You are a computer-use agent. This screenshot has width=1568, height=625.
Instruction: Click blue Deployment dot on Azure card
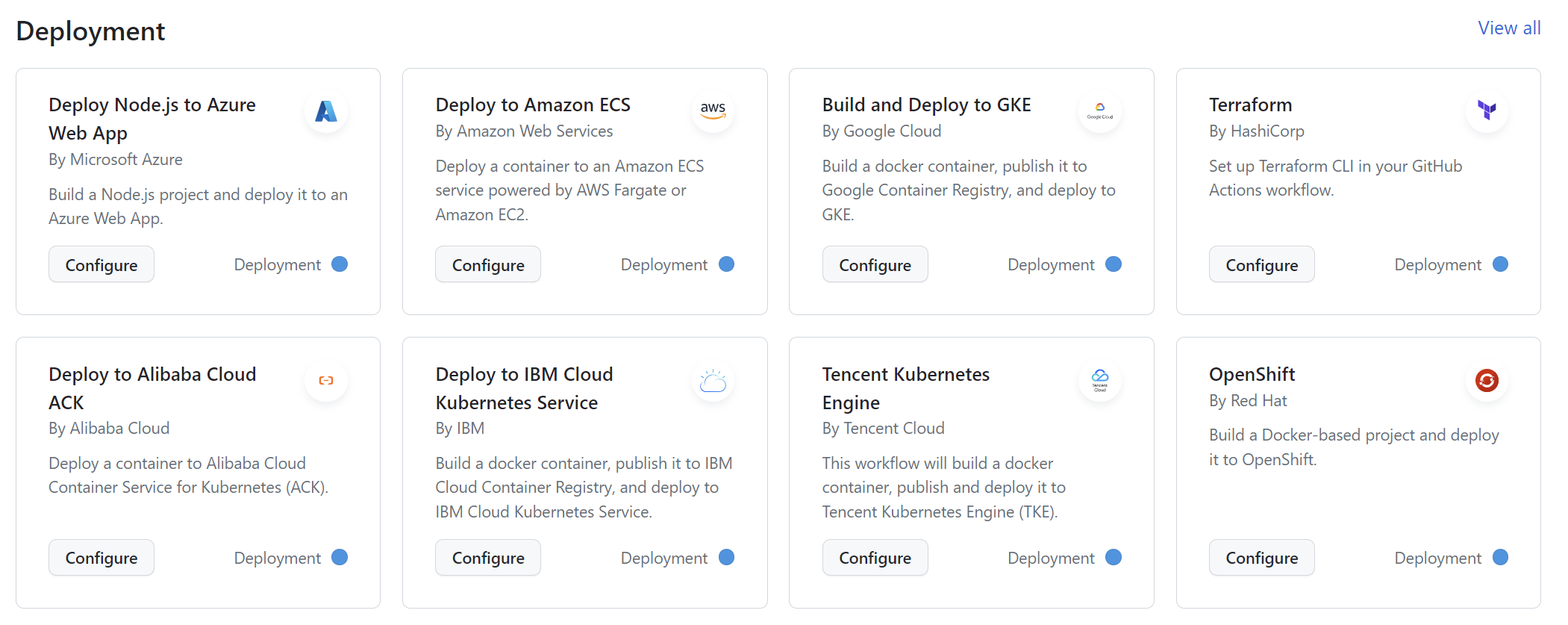340,264
